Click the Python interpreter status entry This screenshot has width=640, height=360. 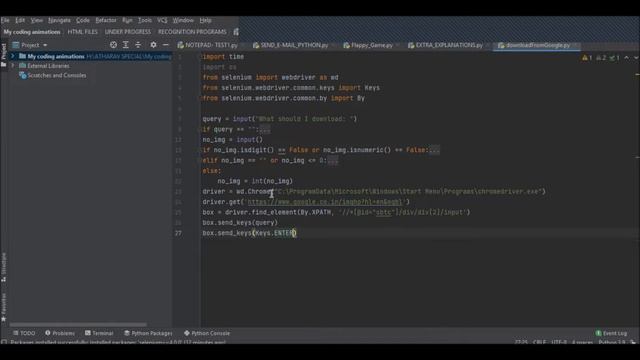(x=611, y=342)
